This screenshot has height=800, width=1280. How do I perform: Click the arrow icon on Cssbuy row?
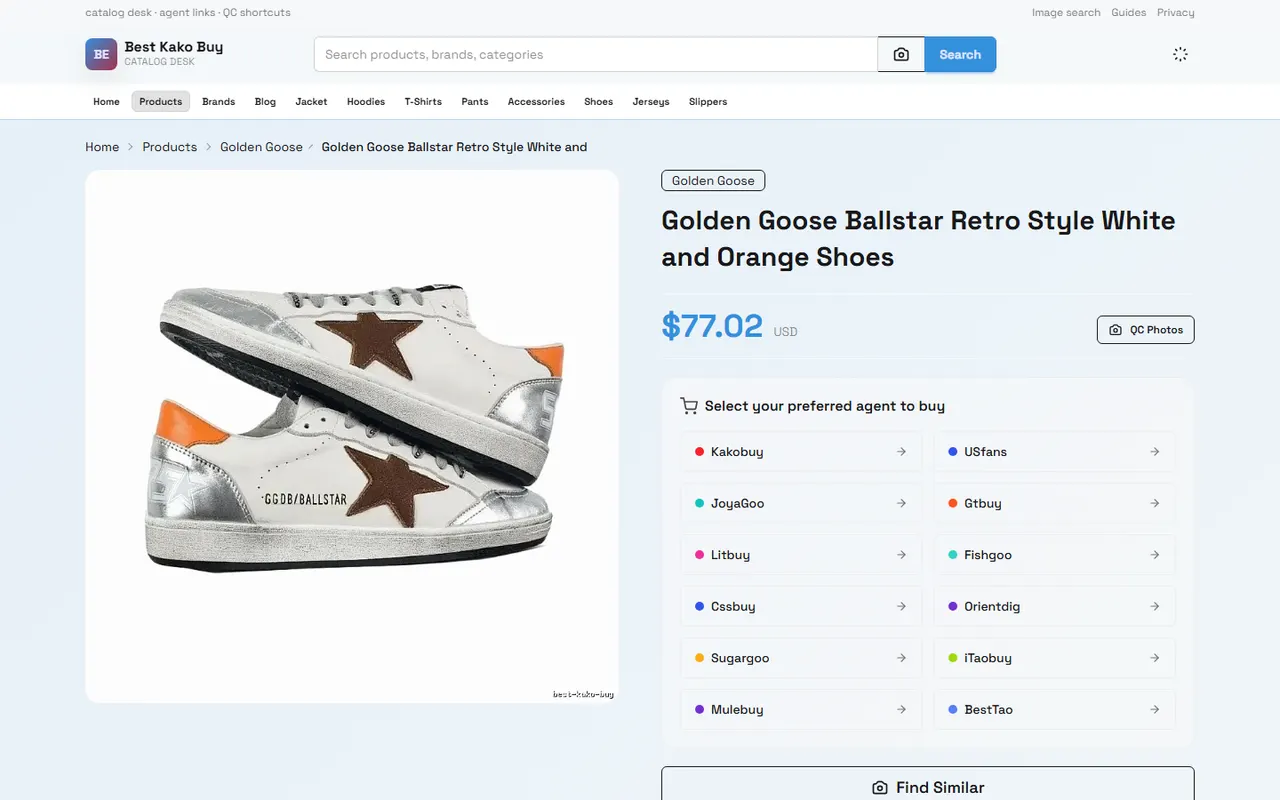click(901, 606)
